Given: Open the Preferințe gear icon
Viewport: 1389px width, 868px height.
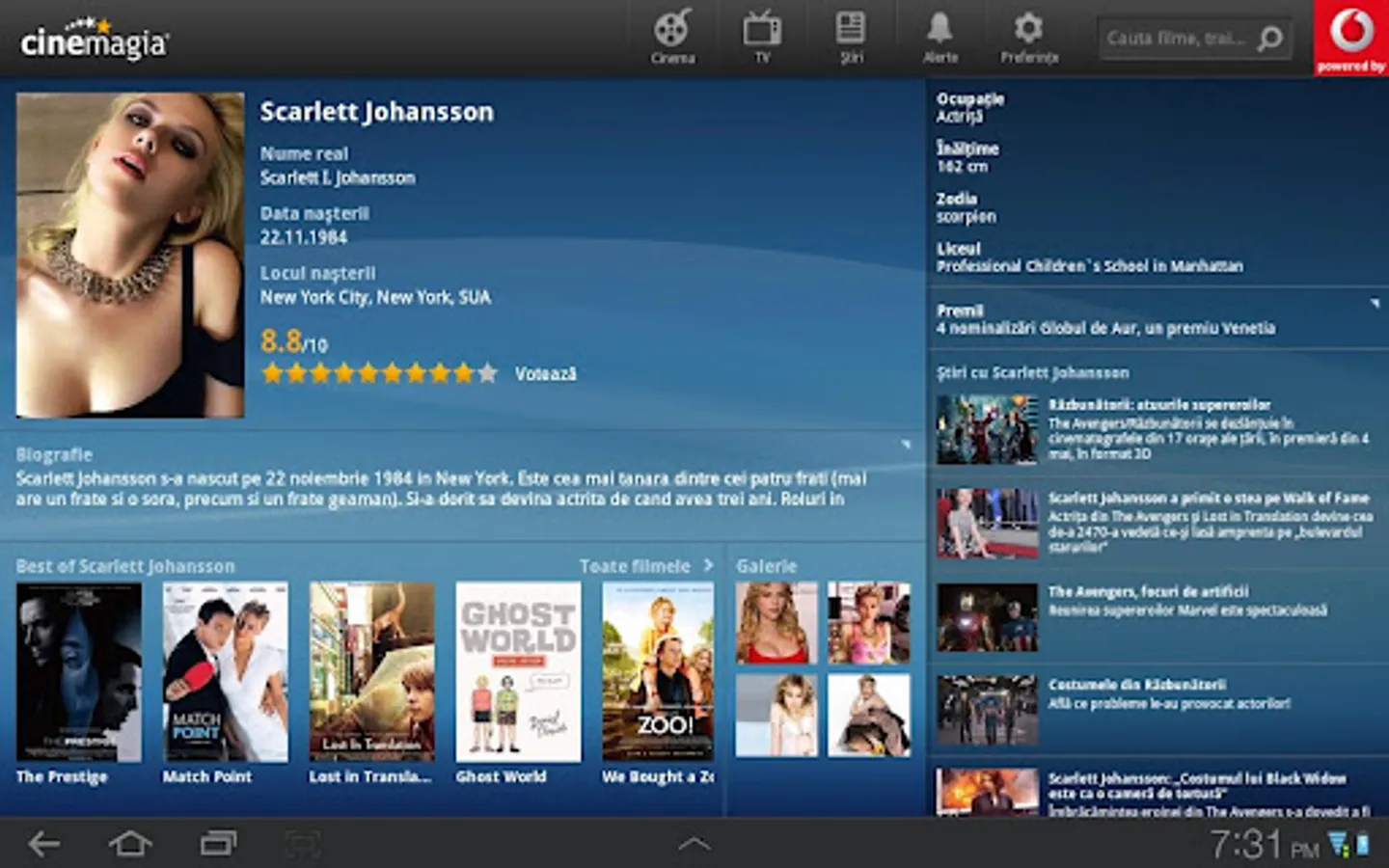Looking at the screenshot, I should [1028, 37].
